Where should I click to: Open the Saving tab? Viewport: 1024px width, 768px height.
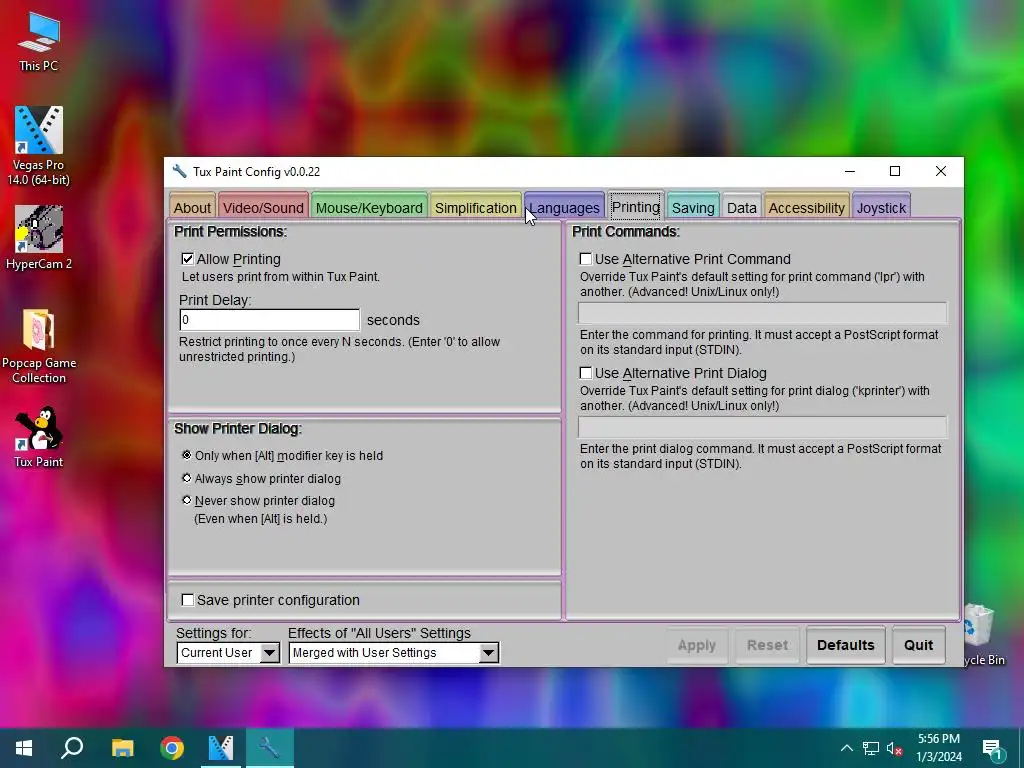(x=693, y=207)
